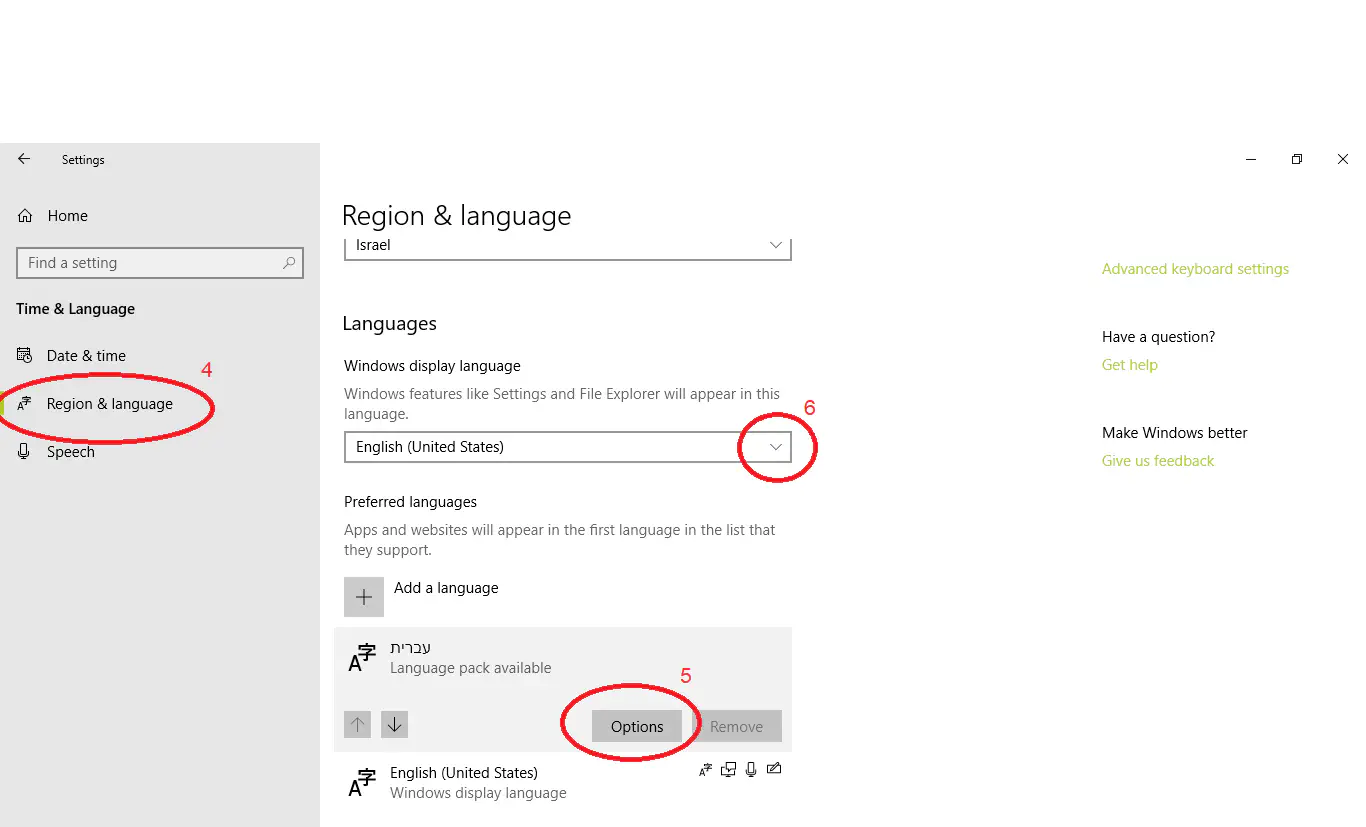1366x827 pixels.
Task: Click the back arrow in Settings header
Action: point(24,159)
